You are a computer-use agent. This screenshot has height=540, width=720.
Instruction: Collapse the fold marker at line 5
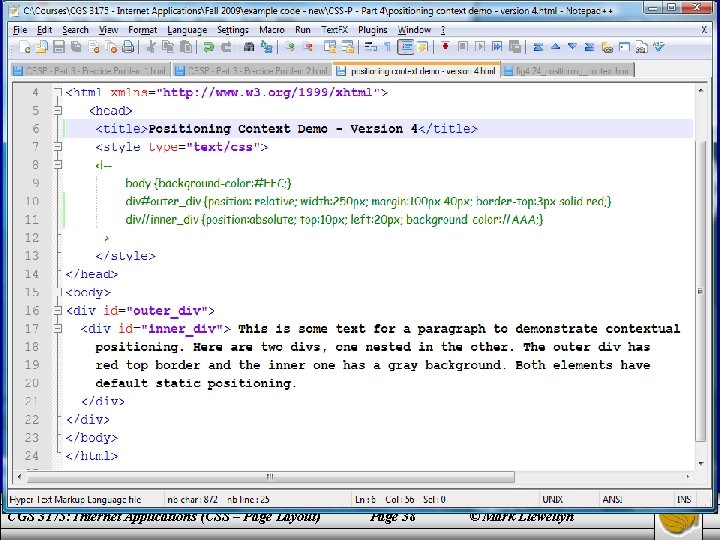click(58, 110)
